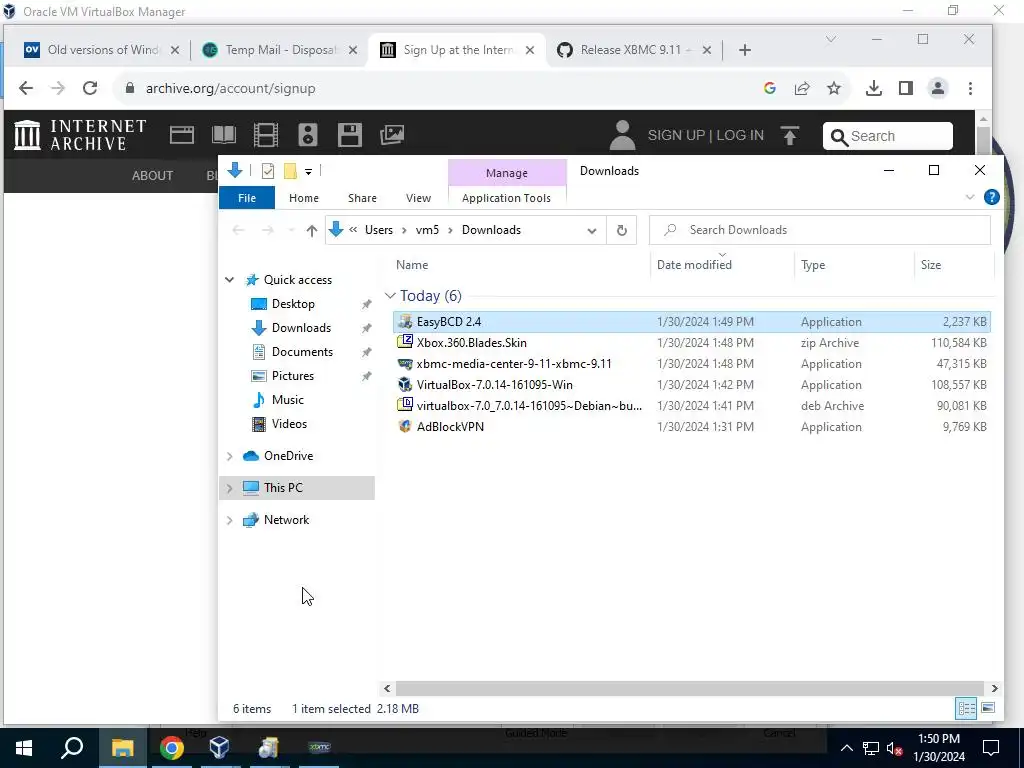Open the View ribbon tab

[418, 198]
